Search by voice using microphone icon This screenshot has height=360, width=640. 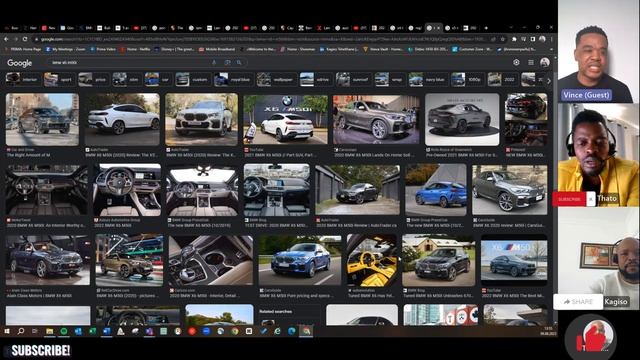point(214,62)
